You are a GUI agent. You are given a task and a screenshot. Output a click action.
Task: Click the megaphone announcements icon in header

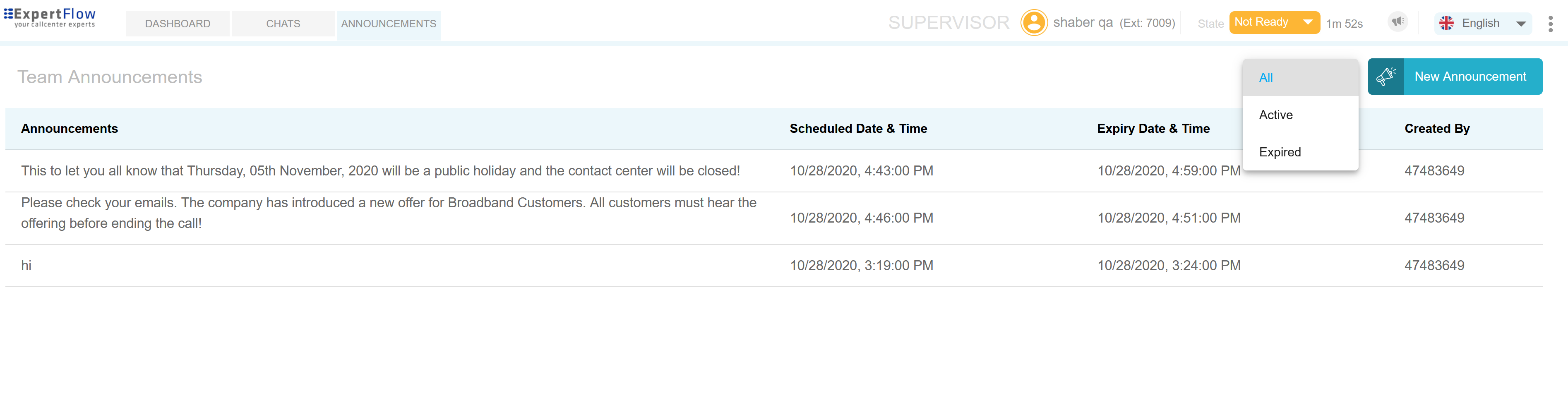1398,22
